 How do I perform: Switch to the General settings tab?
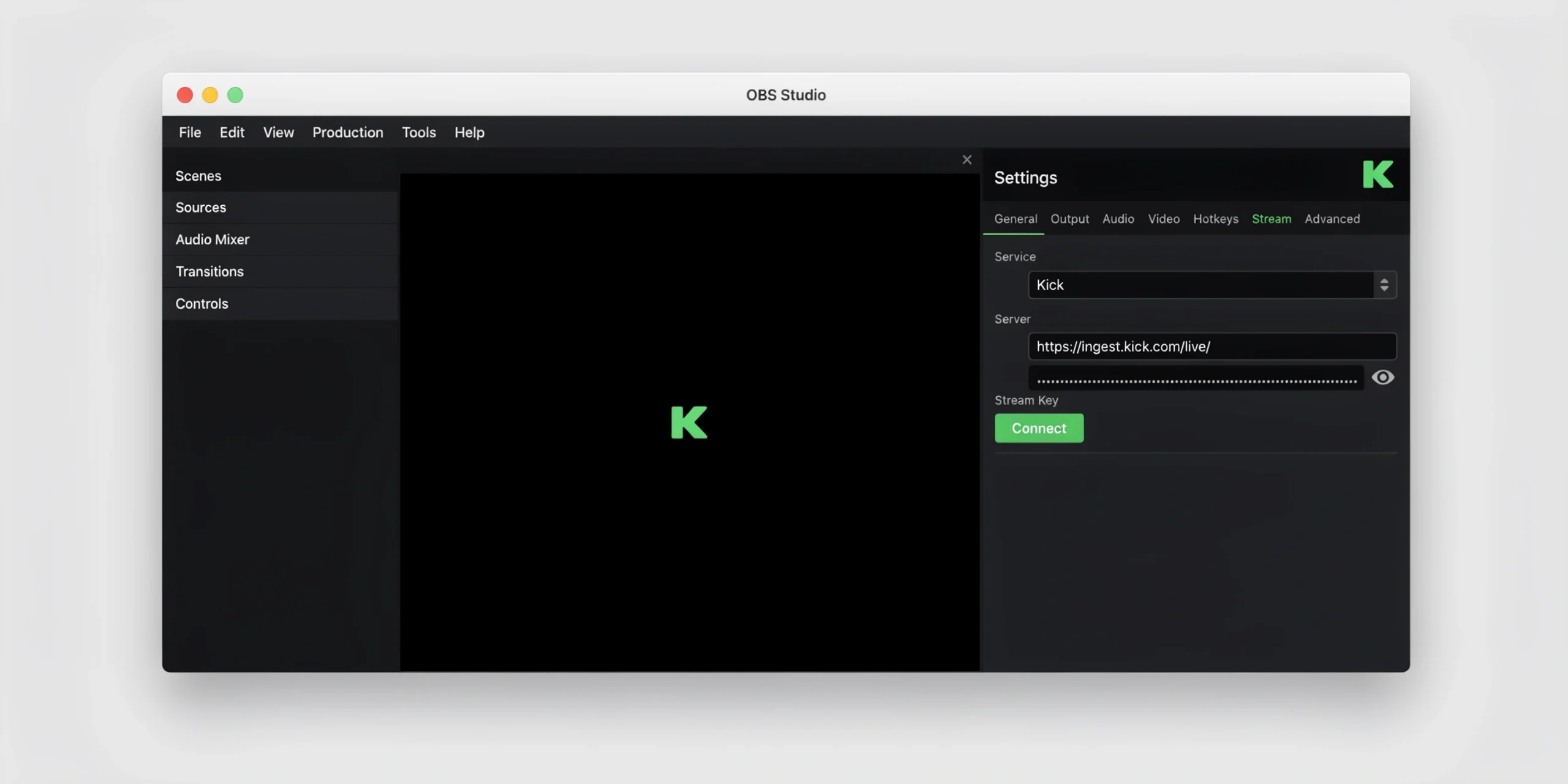point(1016,219)
